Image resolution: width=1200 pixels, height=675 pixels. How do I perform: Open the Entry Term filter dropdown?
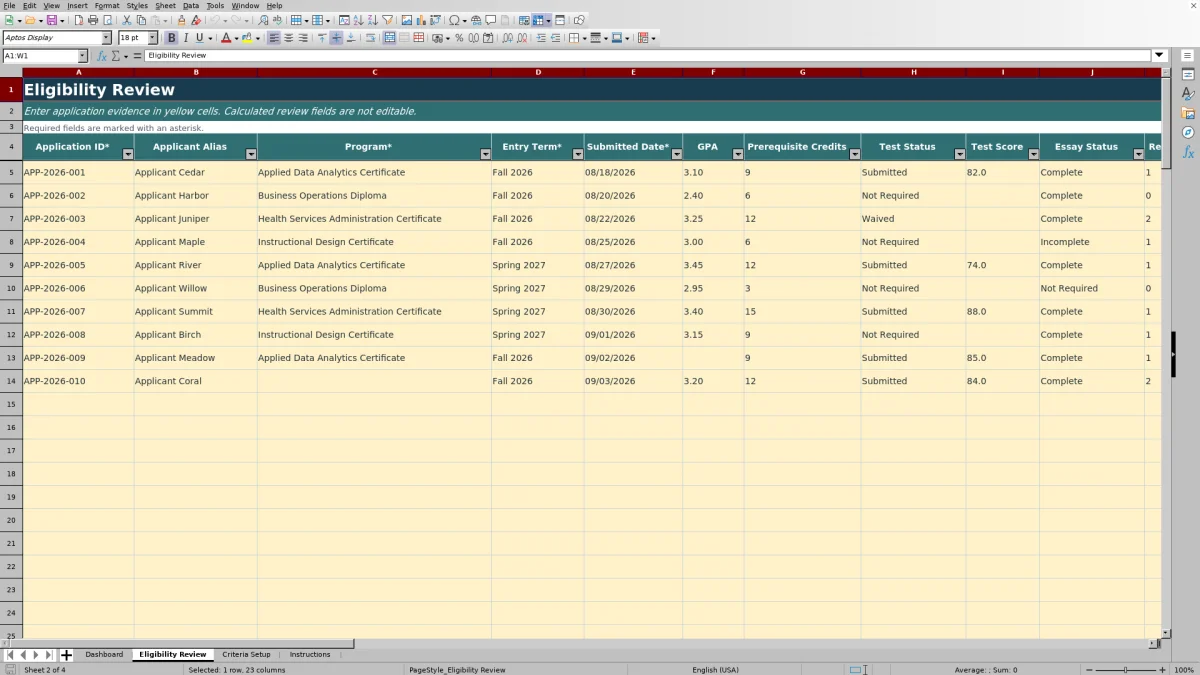(x=577, y=154)
